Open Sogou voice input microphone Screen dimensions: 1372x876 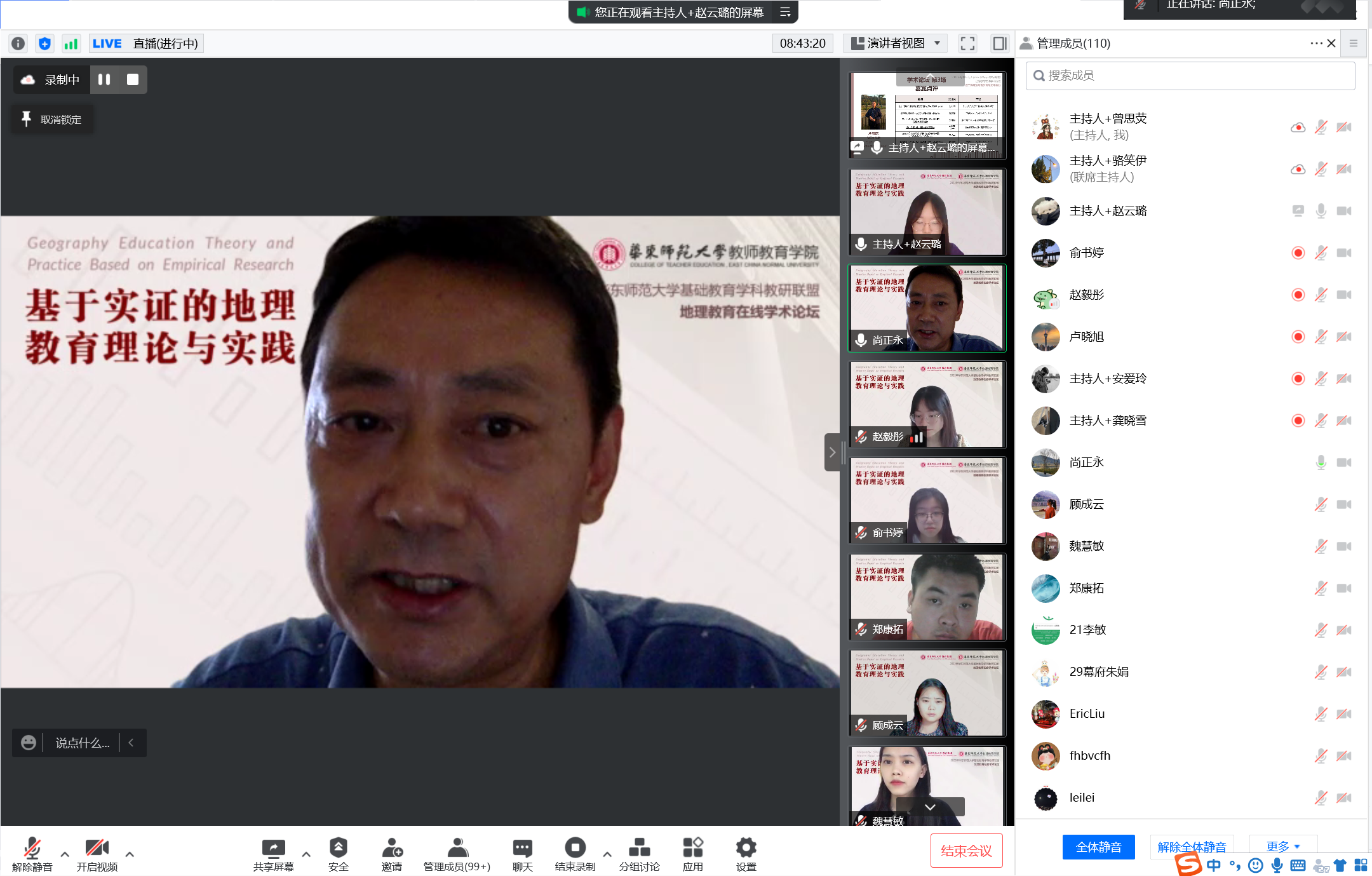pos(1277,865)
